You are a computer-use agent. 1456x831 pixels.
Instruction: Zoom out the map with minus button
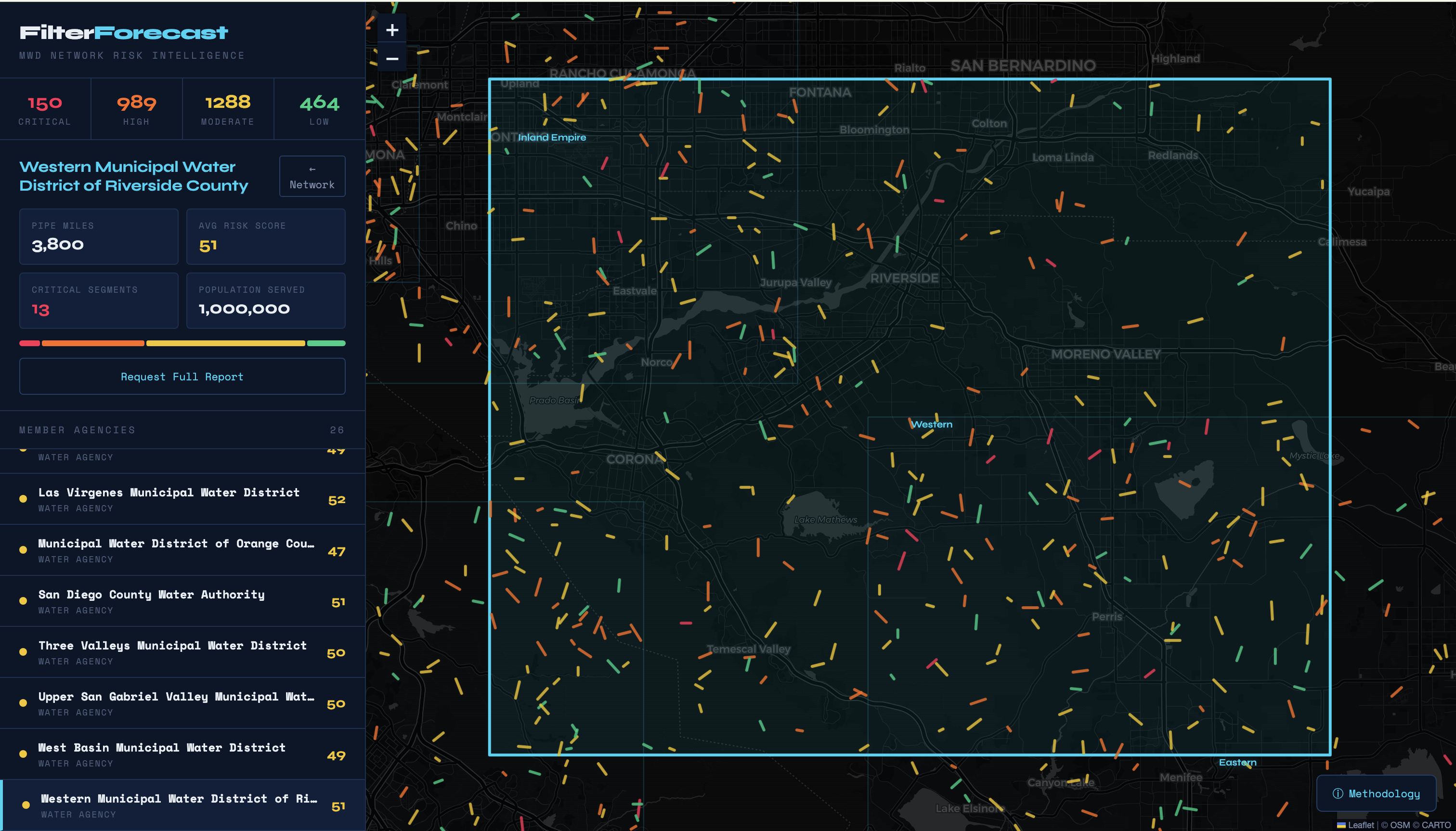tap(391, 58)
